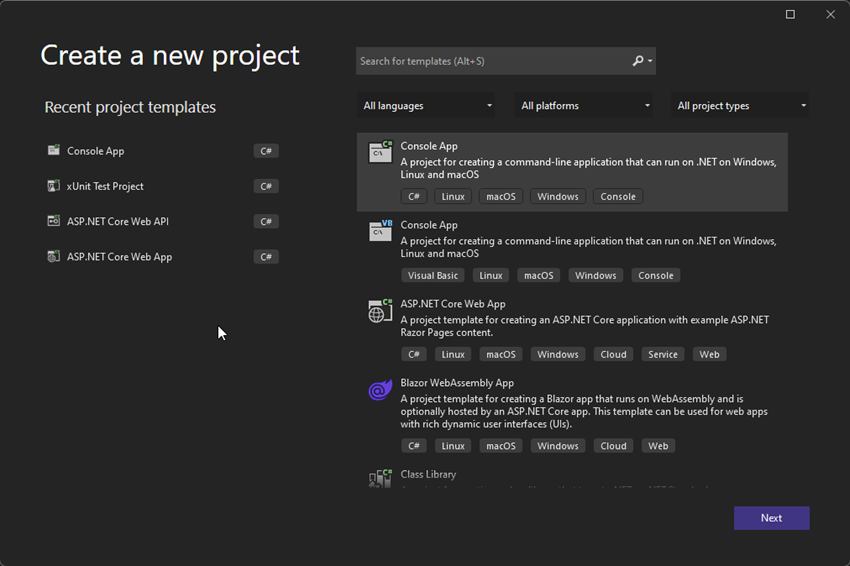This screenshot has width=850, height=566.
Task: Click the Visual Basic tag
Action: coord(433,275)
